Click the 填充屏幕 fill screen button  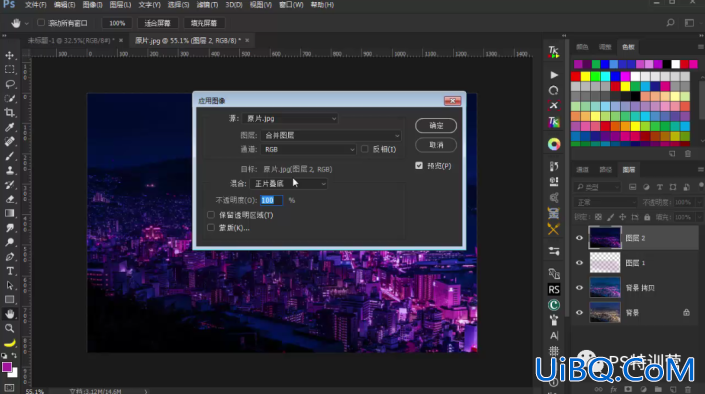click(204, 23)
